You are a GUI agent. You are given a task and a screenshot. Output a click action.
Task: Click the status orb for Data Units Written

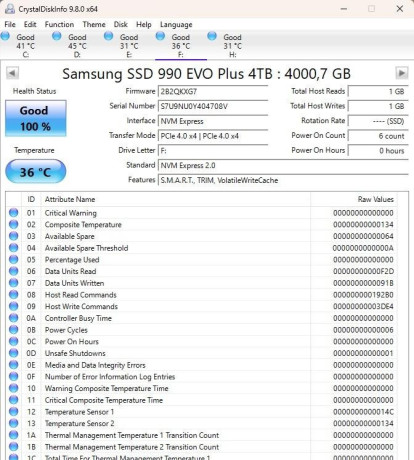pyautogui.click(x=14, y=283)
